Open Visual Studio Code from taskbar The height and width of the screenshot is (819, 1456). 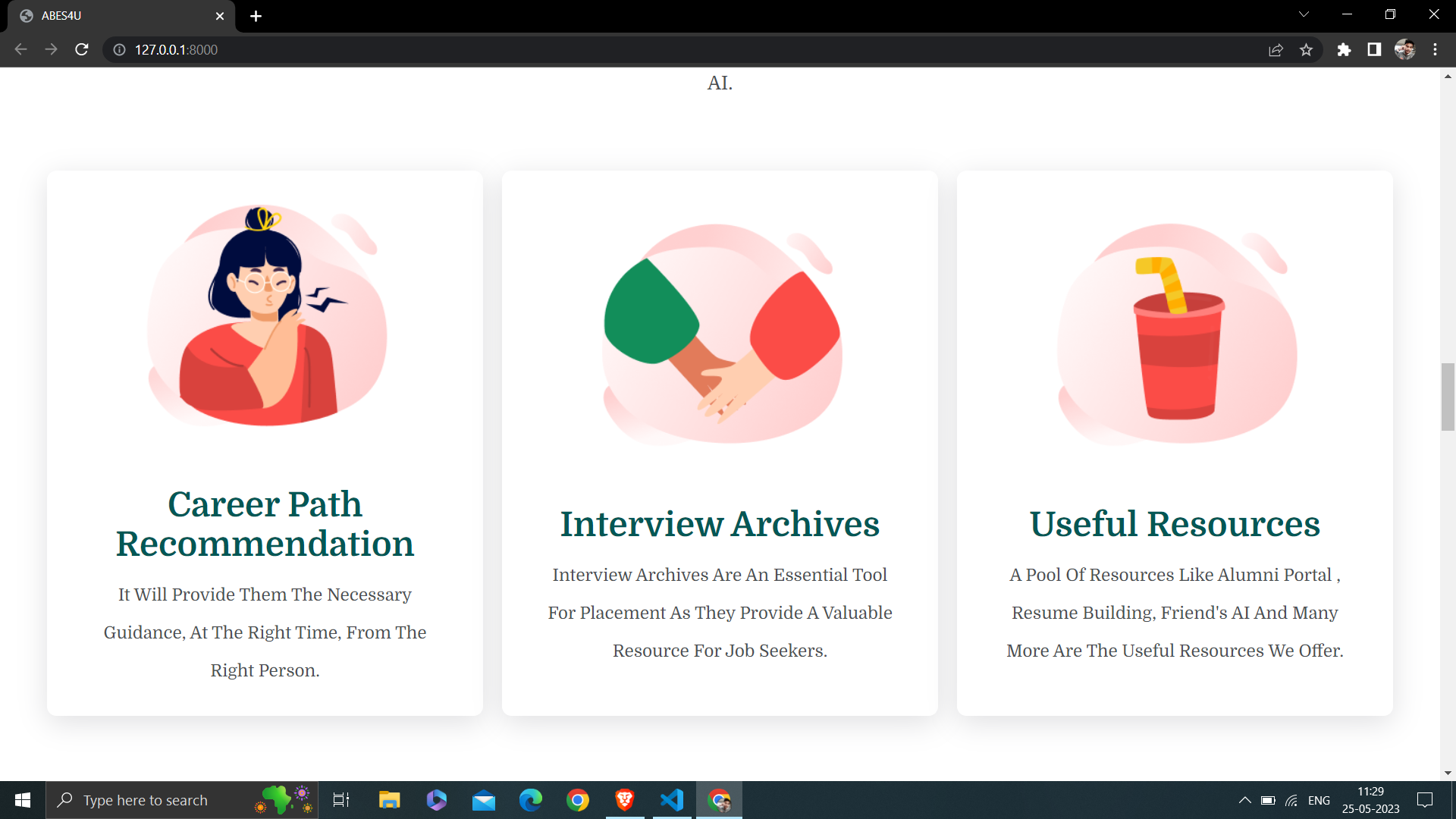(672, 800)
